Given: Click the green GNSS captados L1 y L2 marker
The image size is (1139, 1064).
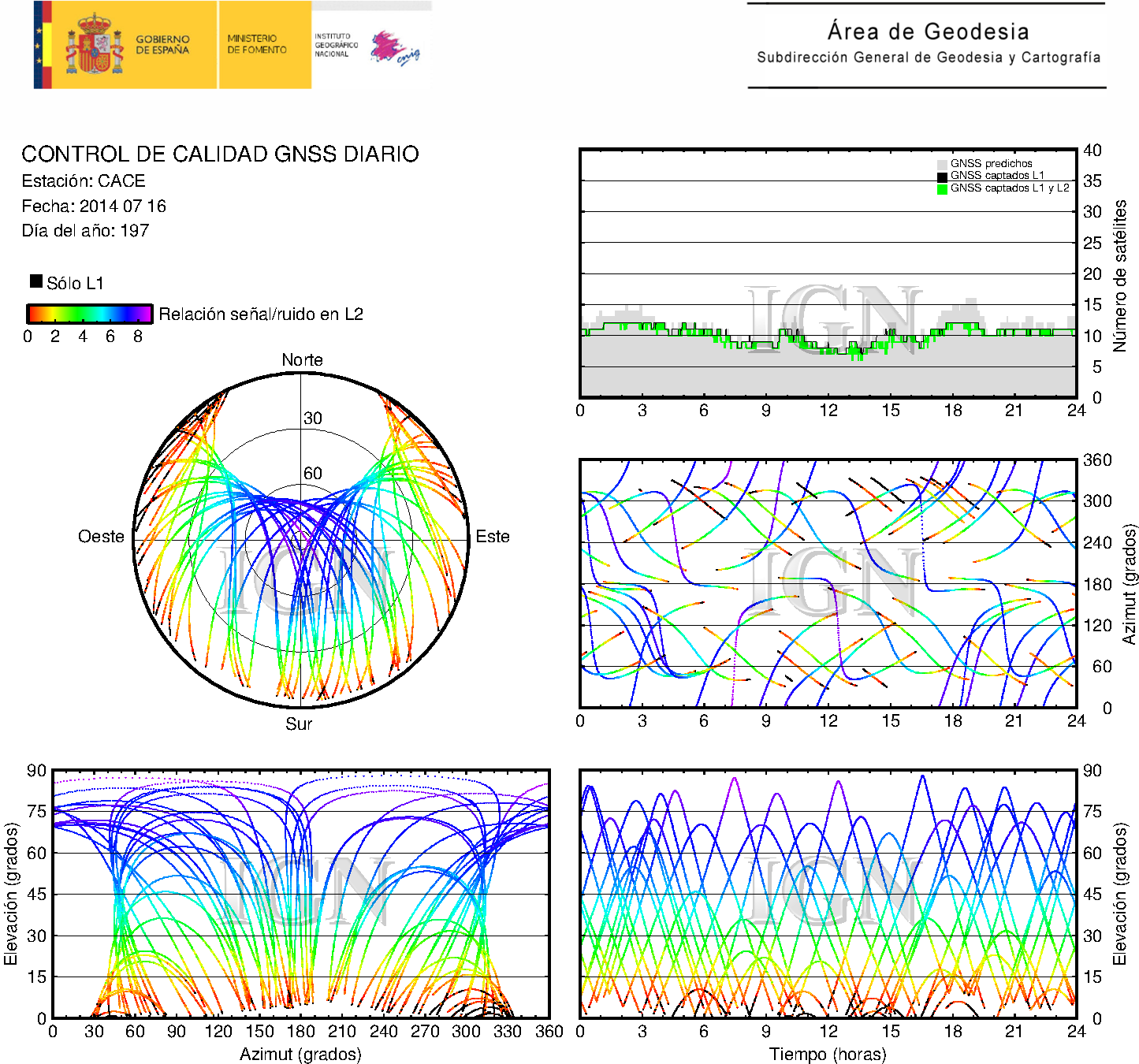Looking at the screenshot, I should (941, 189).
